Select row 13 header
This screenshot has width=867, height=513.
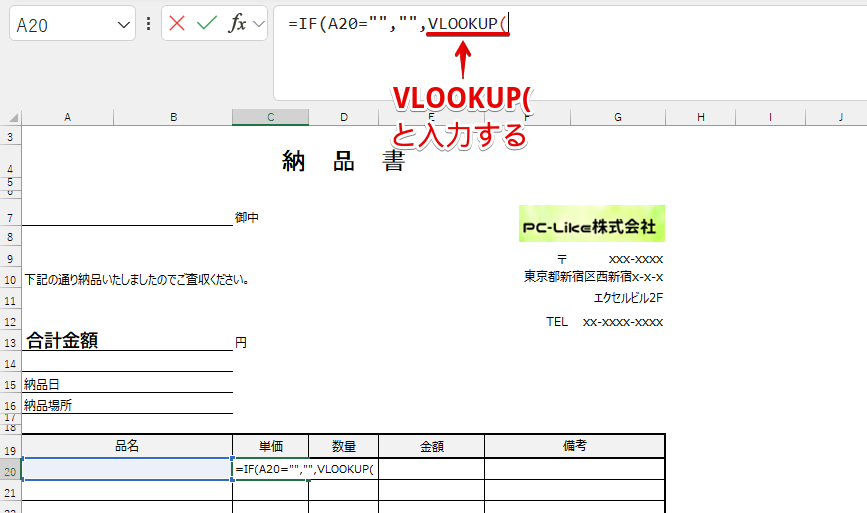pyautogui.click(x=11, y=343)
